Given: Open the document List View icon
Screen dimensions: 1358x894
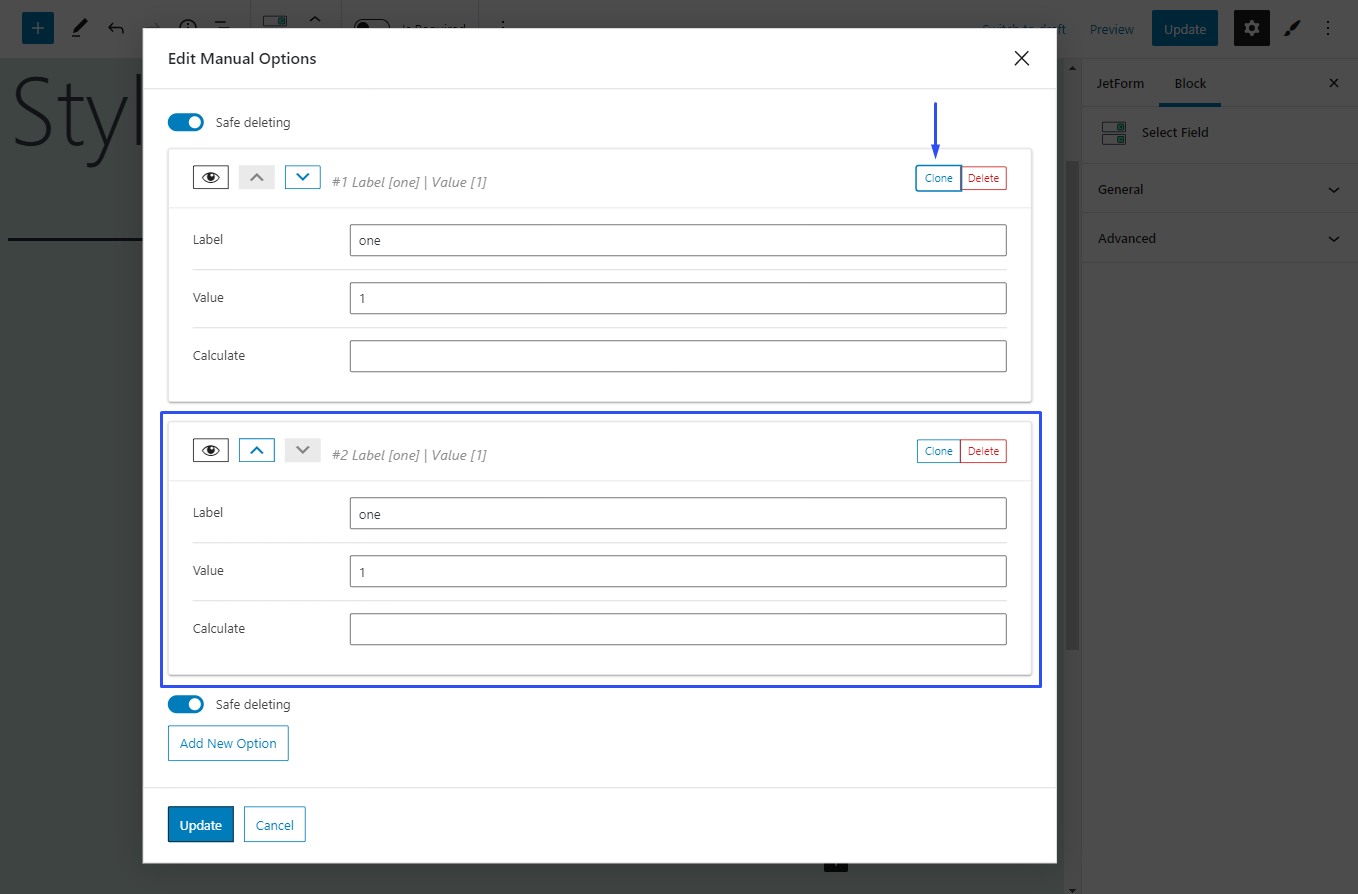Looking at the screenshot, I should [x=222, y=28].
